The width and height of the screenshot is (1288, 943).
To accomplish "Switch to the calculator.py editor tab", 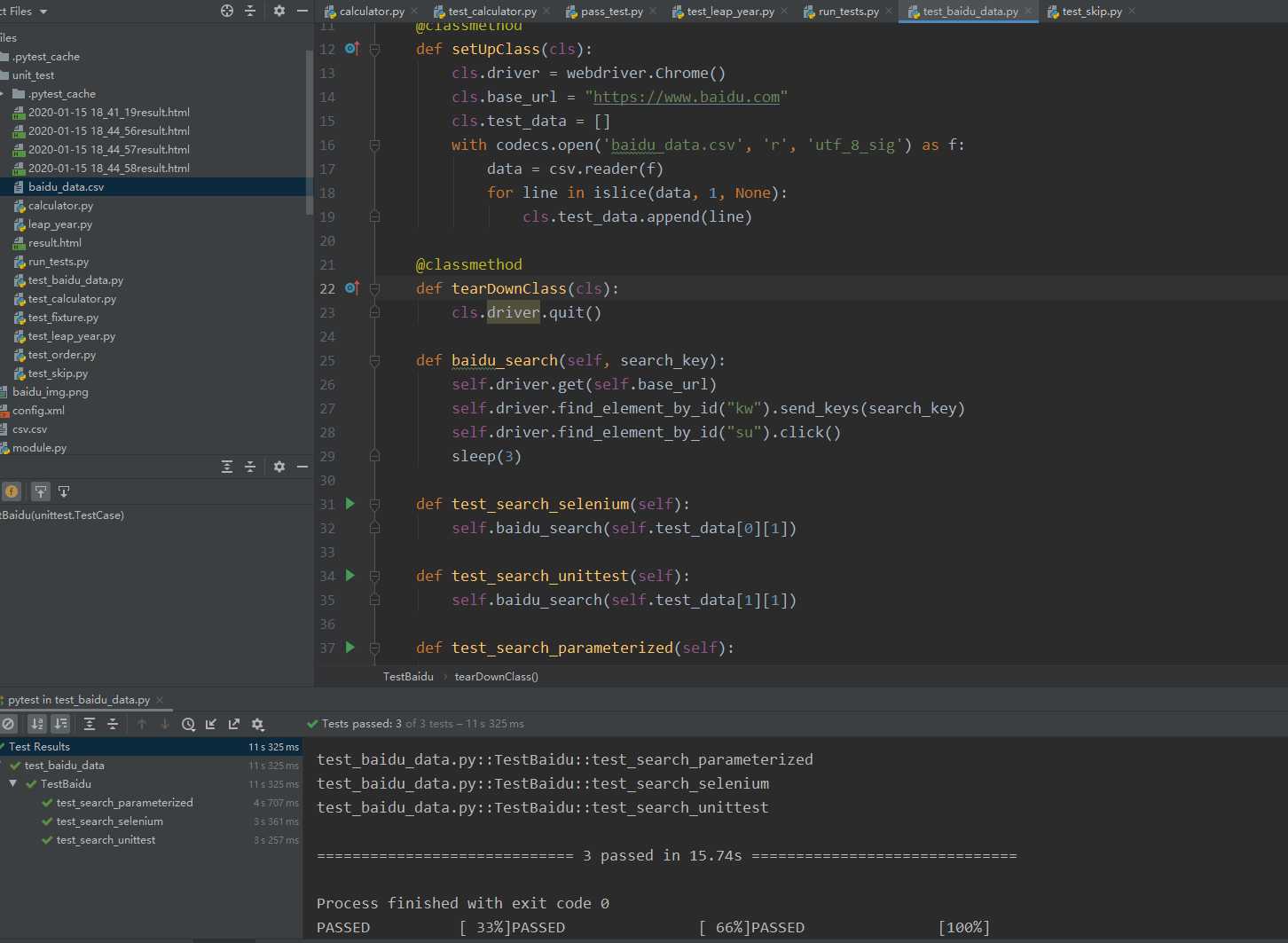I will (372, 12).
